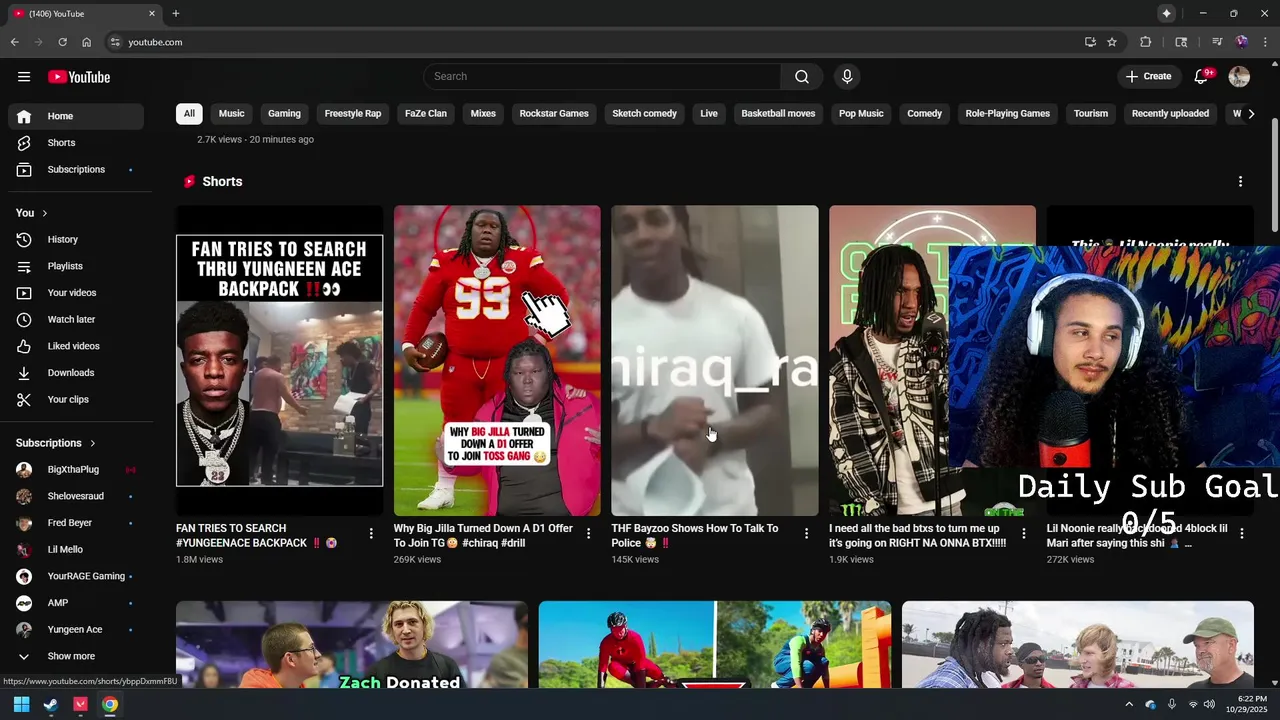This screenshot has height=720, width=1280.
Task: Open options for the Lil Noonie short
Action: (x=1242, y=534)
